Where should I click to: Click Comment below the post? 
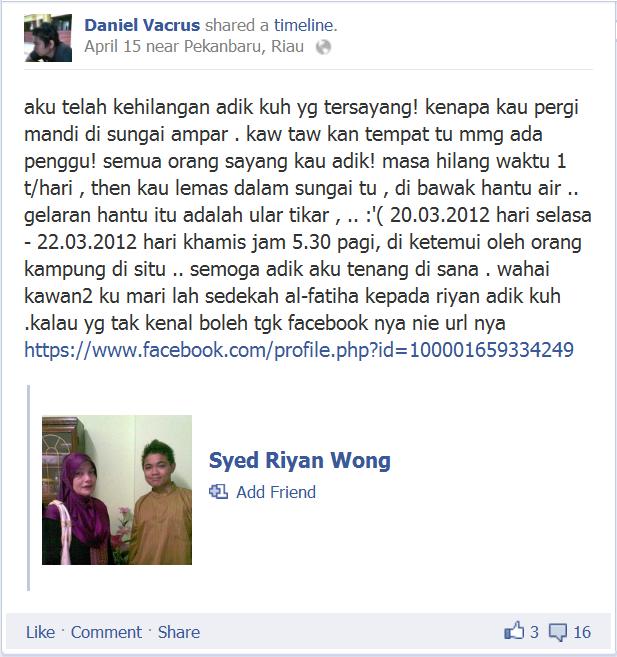click(x=106, y=632)
